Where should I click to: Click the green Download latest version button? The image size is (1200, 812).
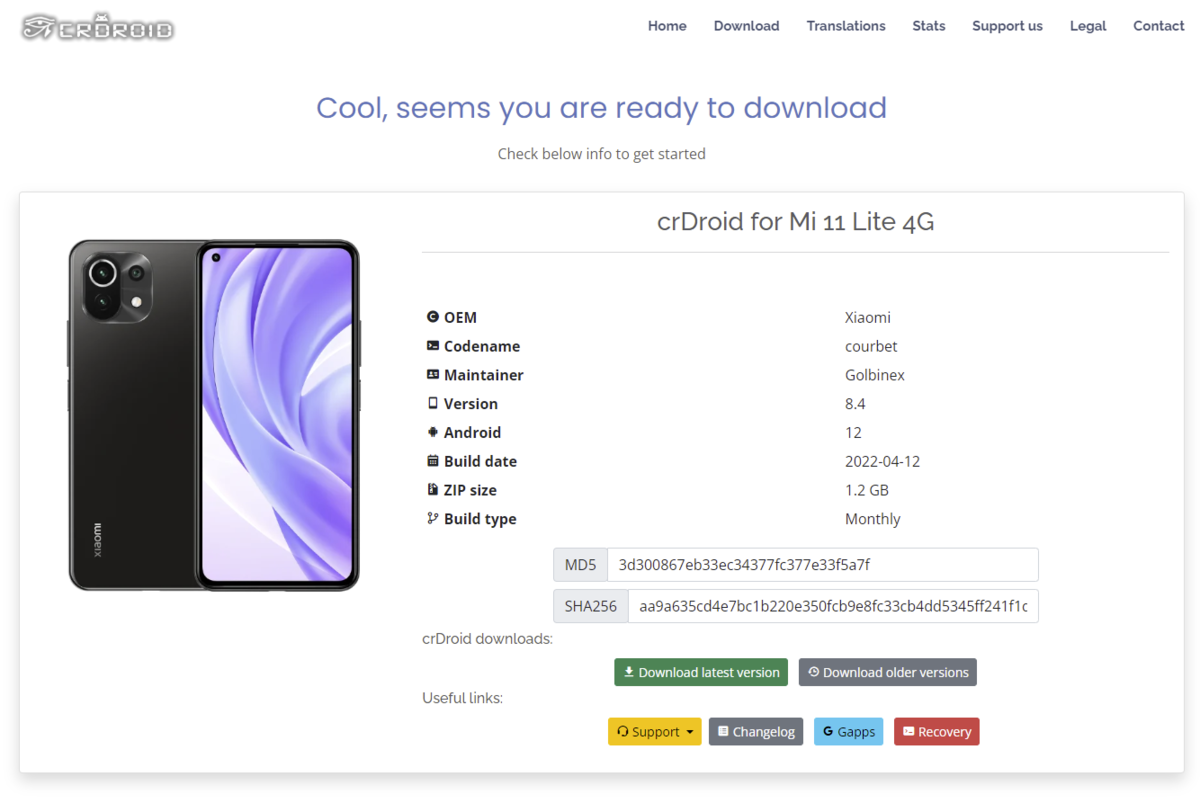701,672
